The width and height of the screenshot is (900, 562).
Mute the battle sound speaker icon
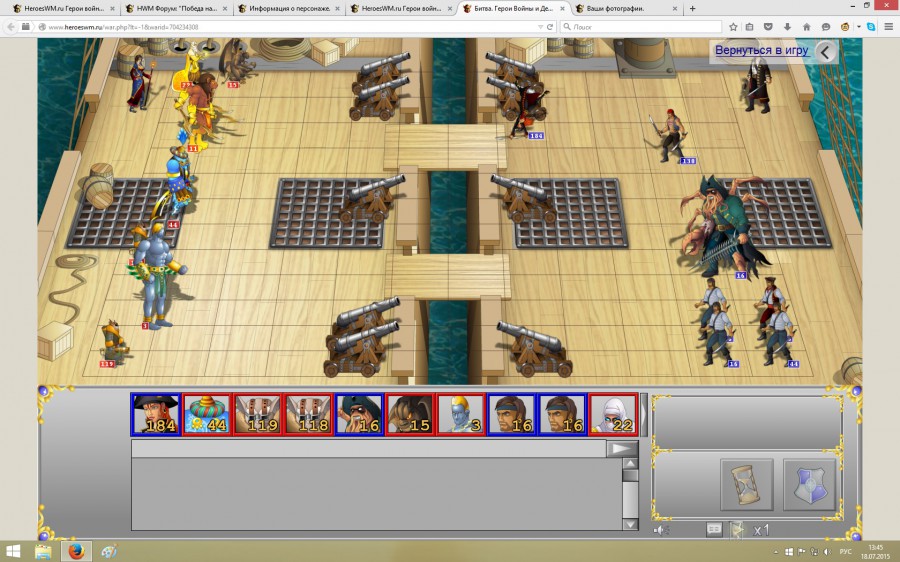tap(661, 530)
